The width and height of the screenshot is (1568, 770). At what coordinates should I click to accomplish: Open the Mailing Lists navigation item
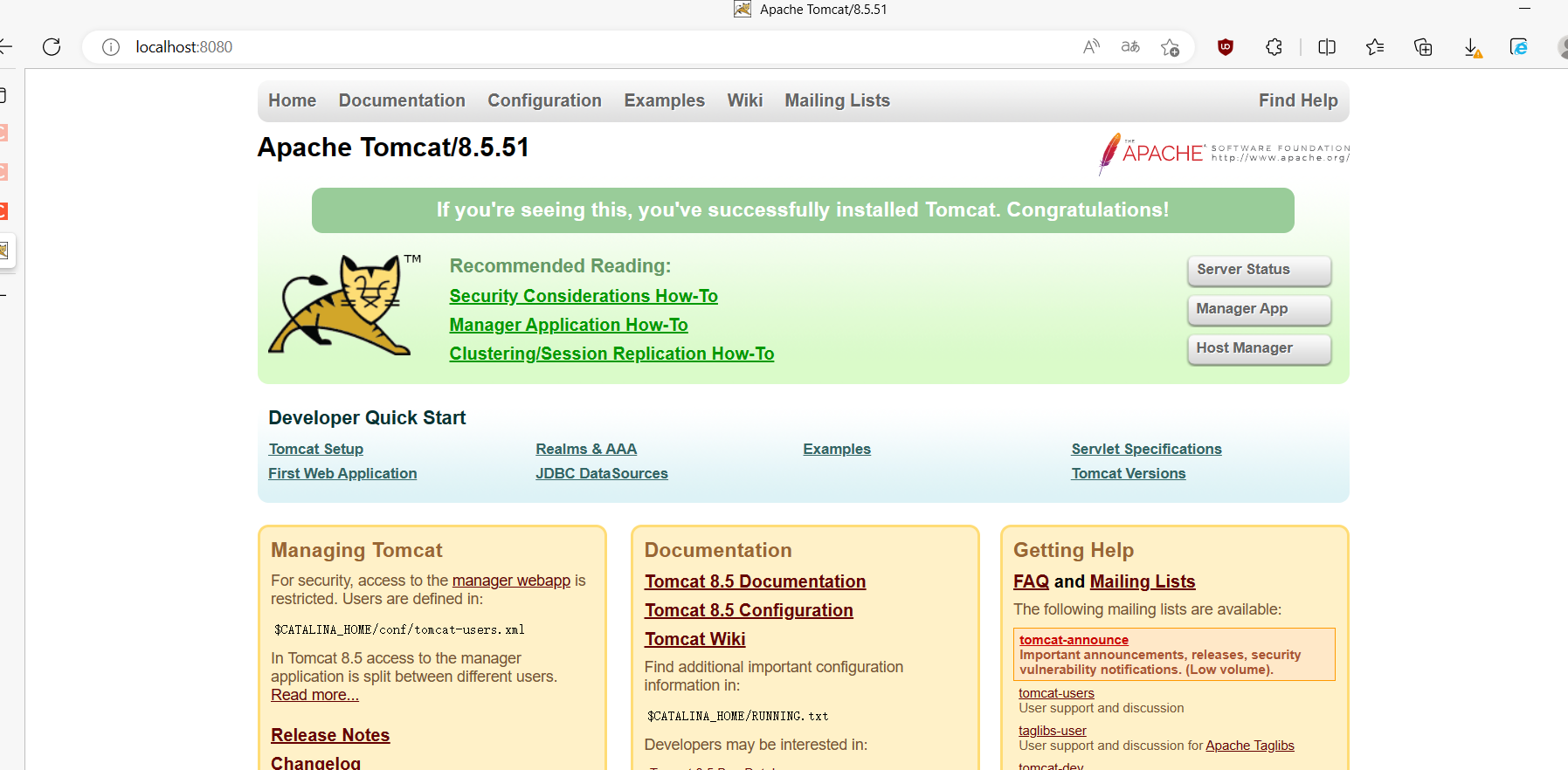tap(837, 100)
